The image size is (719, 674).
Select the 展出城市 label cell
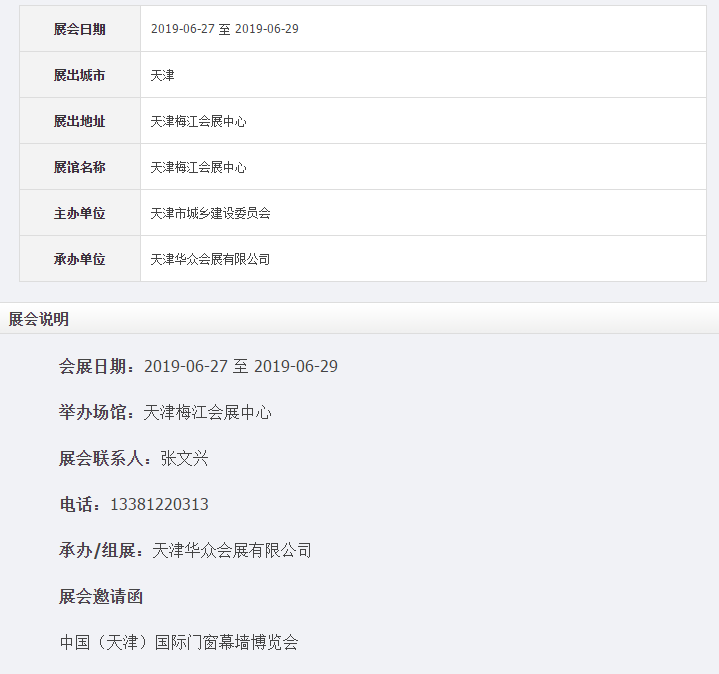[x=80, y=75]
